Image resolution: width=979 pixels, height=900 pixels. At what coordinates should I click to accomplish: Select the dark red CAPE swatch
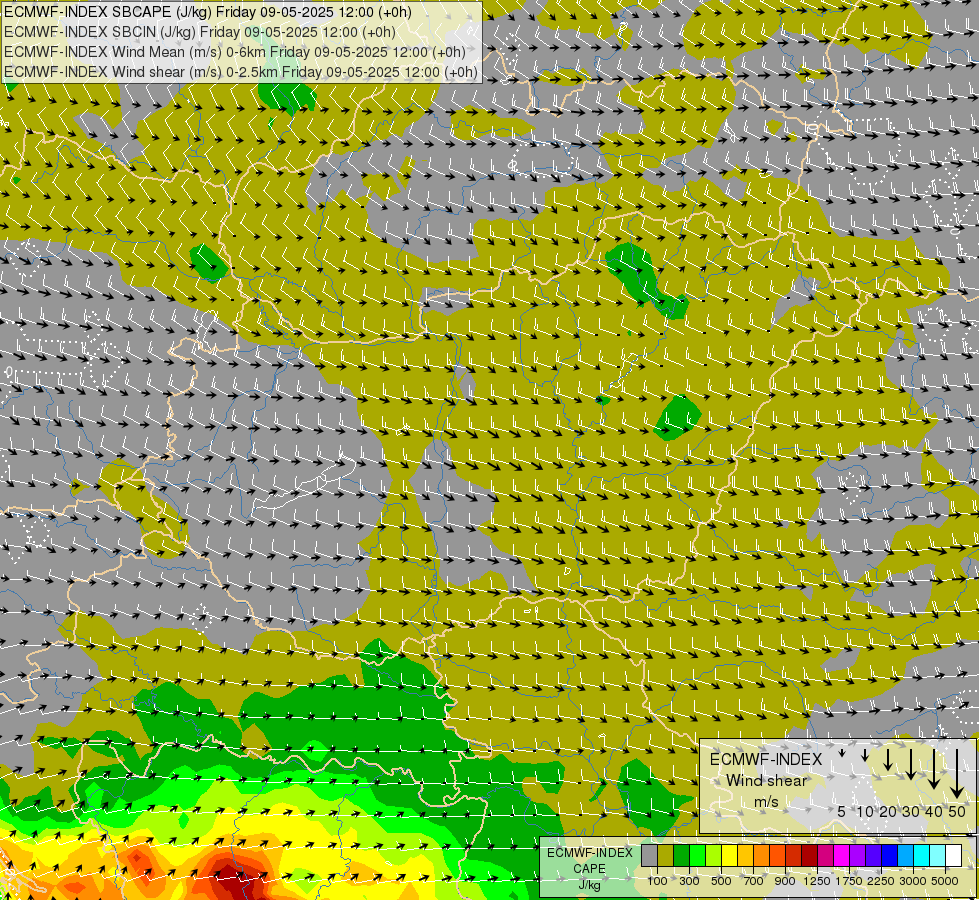(x=810, y=856)
